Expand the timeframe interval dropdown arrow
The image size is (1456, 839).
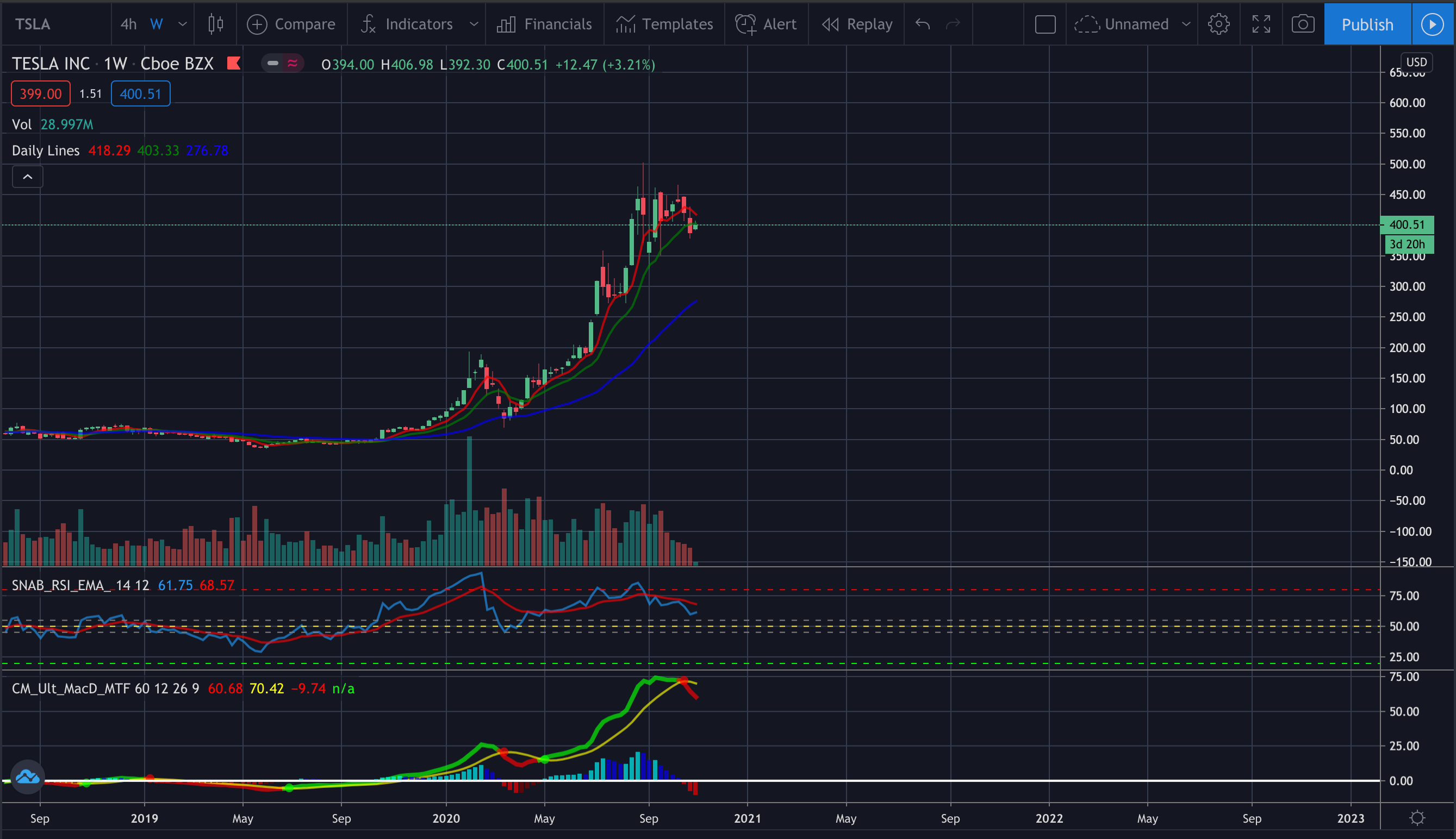point(183,24)
